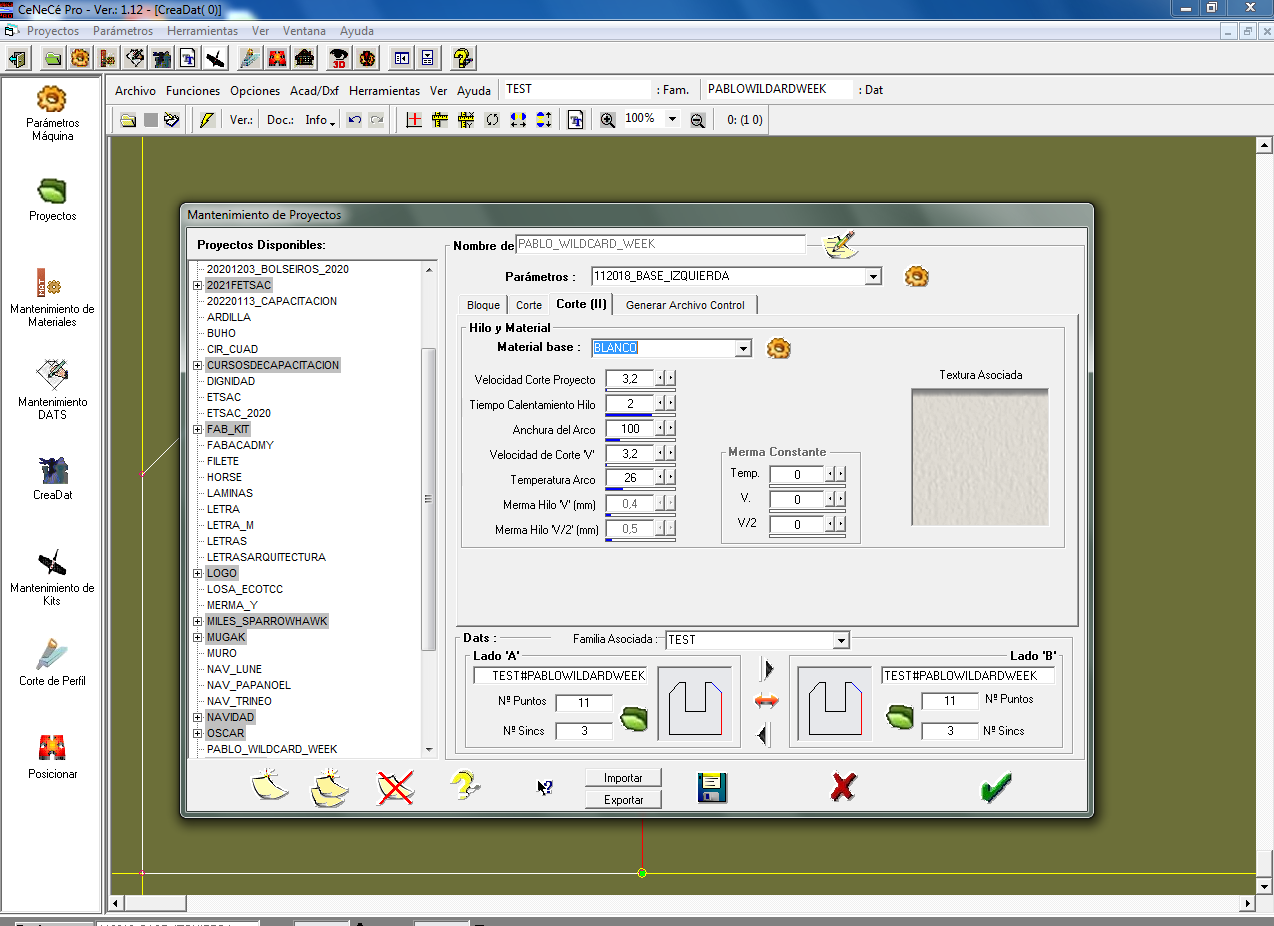Screen dimensions: 1274x926
Task: Expand the NAVIDAD tree node
Action: tap(197, 717)
